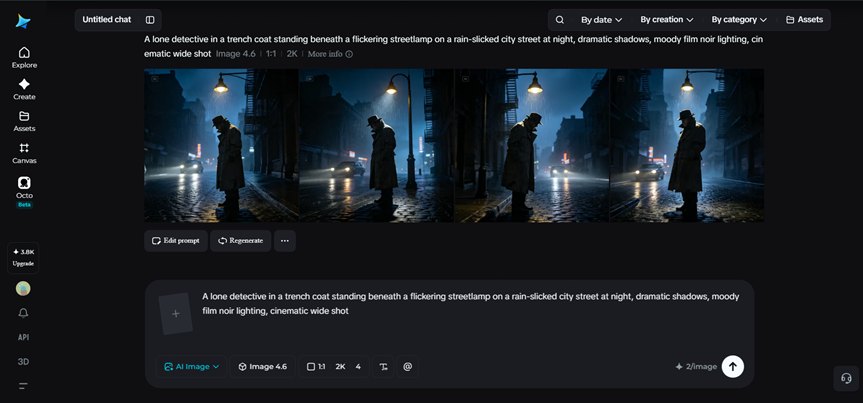Launch the Octo beta tool
863x403 pixels.
[x=24, y=192]
